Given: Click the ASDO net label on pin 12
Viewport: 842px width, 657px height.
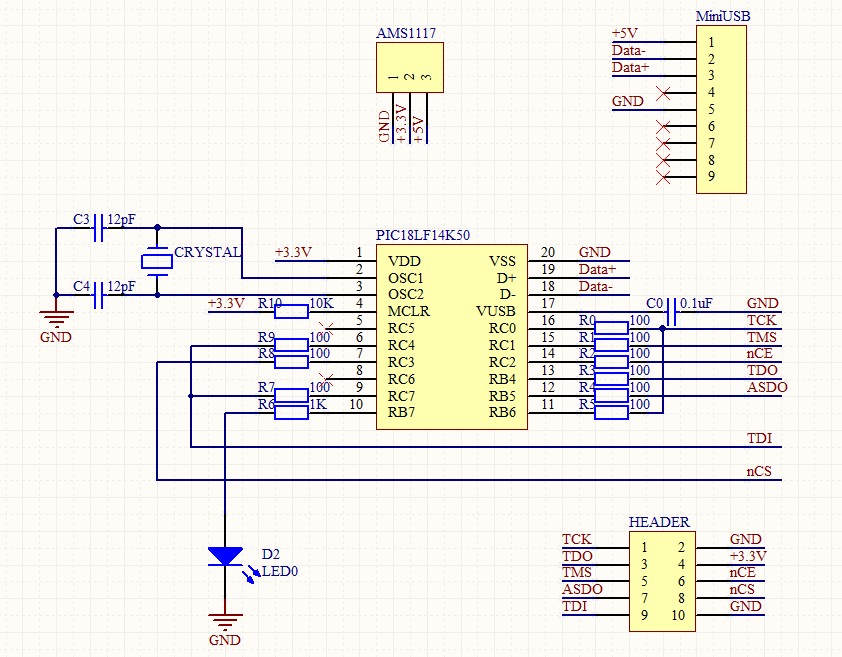Looking at the screenshot, I should click(766, 387).
